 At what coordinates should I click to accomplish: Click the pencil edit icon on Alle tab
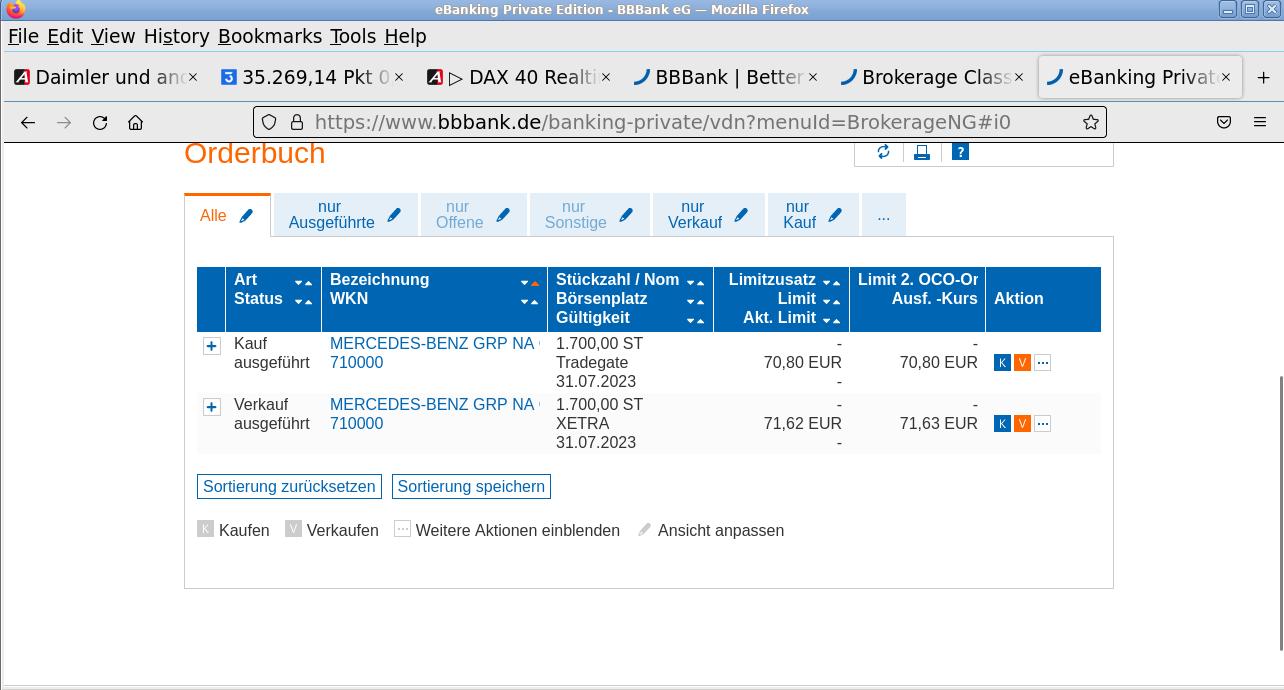[246, 215]
